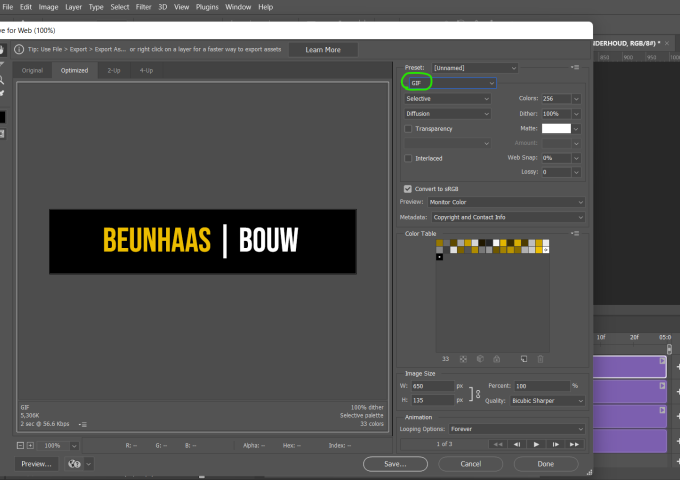The height and width of the screenshot is (480, 680).
Task: Click the Learn More button
Action: [x=323, y=50]
